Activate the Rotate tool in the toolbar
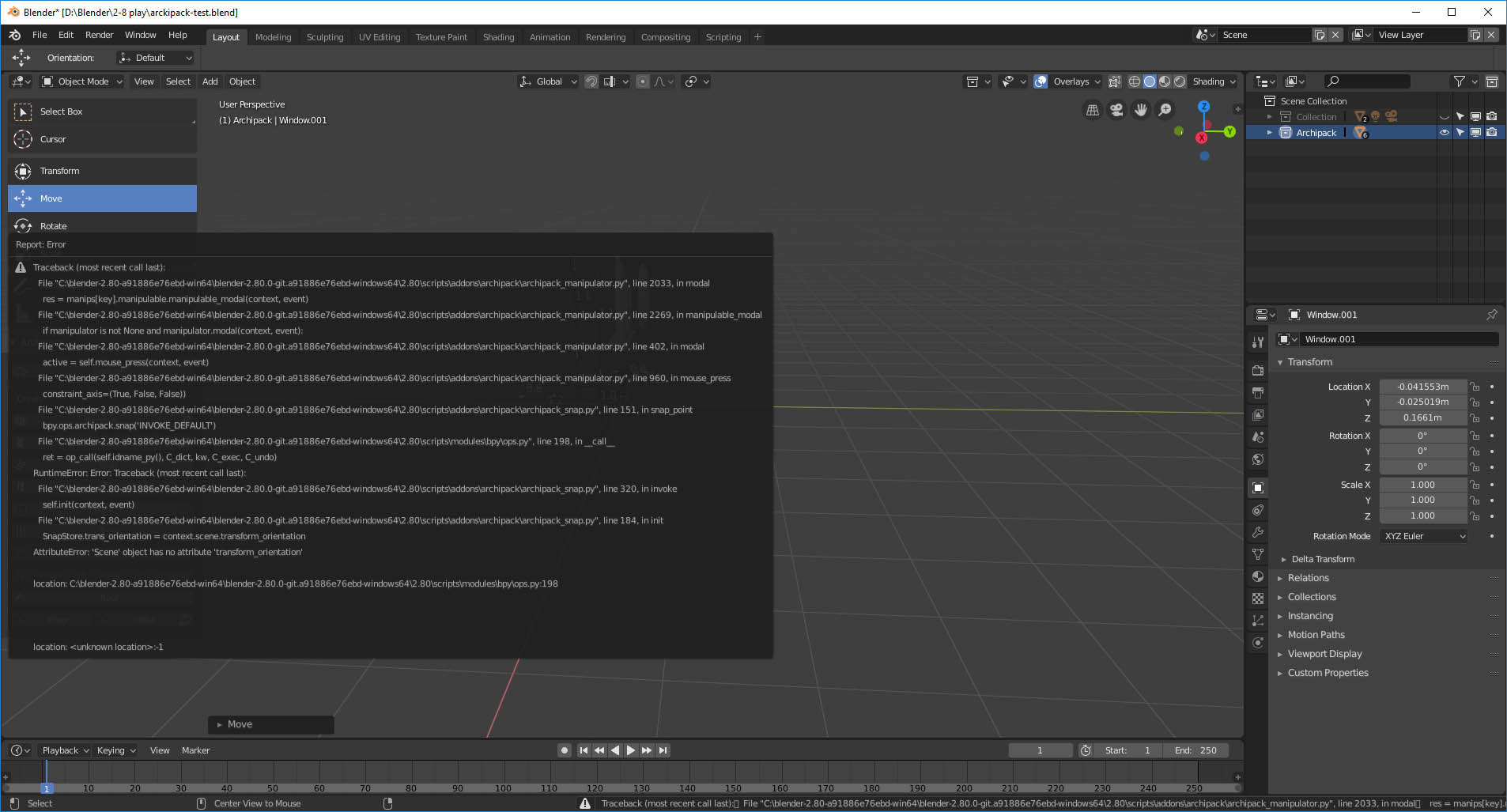The width and height of the screenshot is (1507, 812). [x=52, y=226]
